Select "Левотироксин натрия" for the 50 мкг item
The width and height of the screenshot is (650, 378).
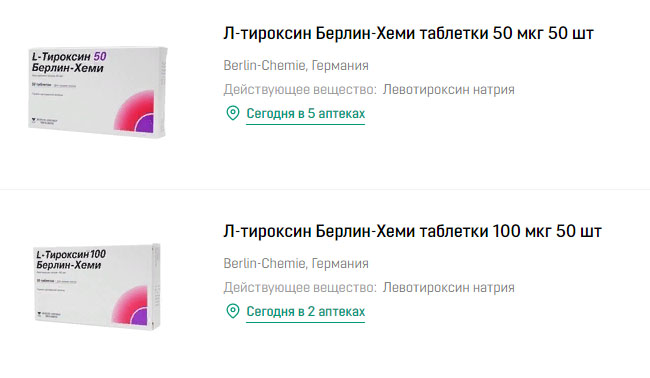click(x=449, y=90)
